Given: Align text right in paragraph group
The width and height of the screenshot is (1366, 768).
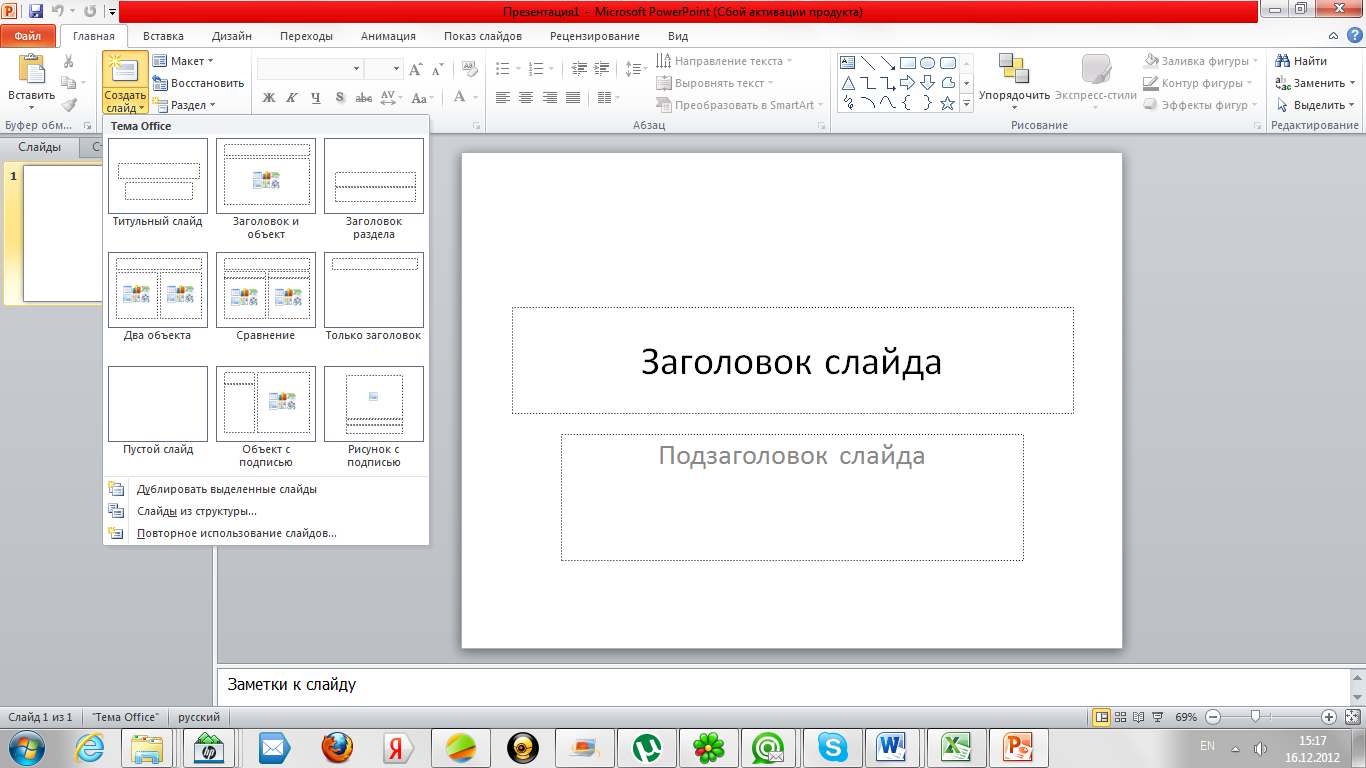Looking at the screenshot, I should point(549,98).
